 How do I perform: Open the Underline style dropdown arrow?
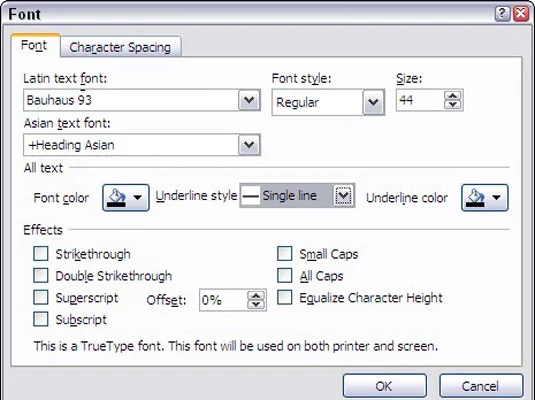click(343, 195)
